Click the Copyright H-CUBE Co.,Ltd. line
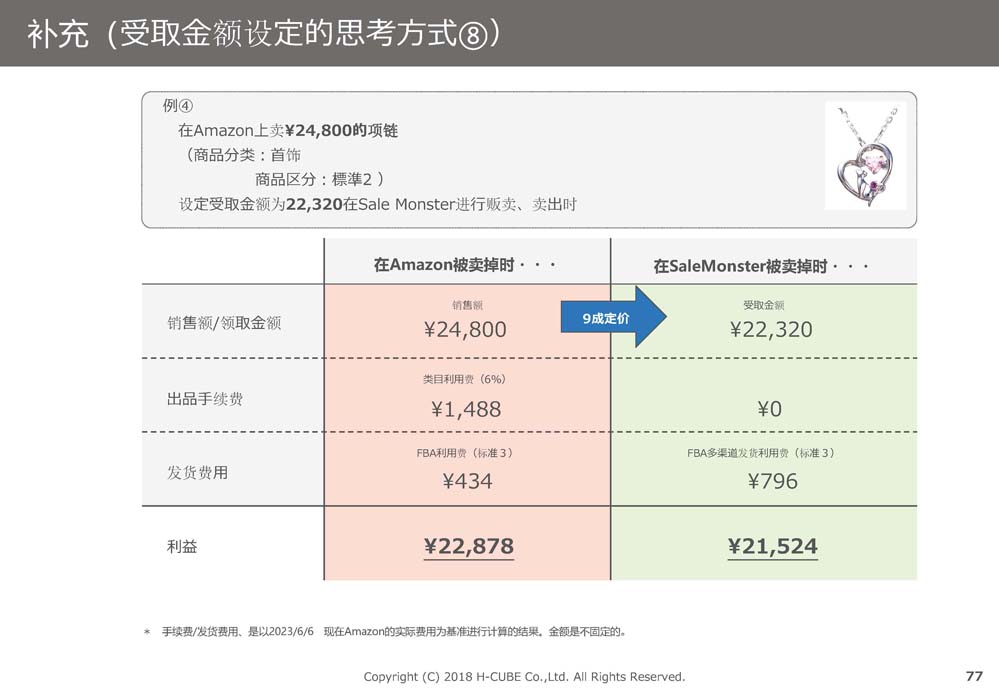Screen dimensions: 999x692 coord(524,677)
